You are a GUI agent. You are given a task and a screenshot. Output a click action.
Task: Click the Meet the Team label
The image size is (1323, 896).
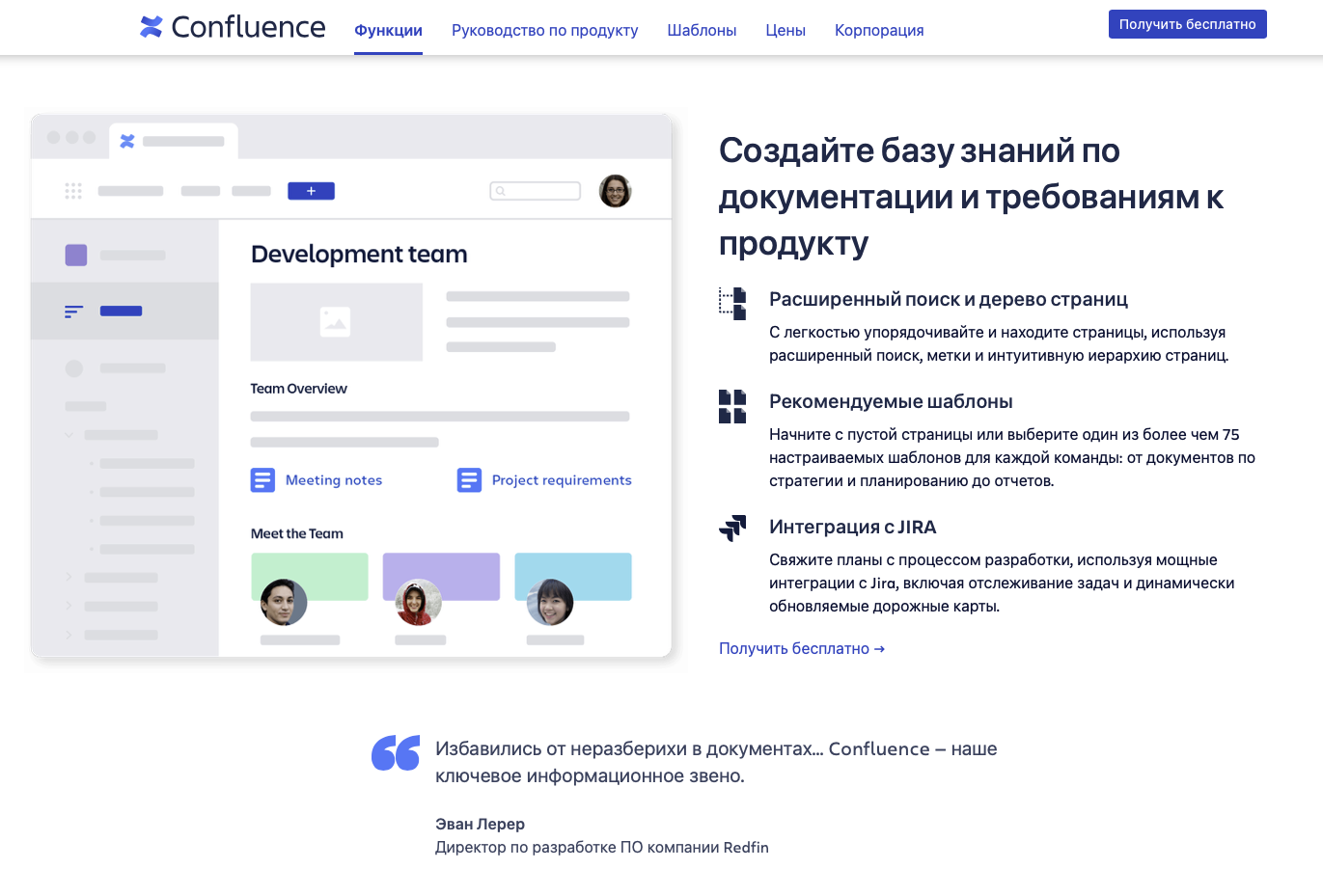(296, 533)
